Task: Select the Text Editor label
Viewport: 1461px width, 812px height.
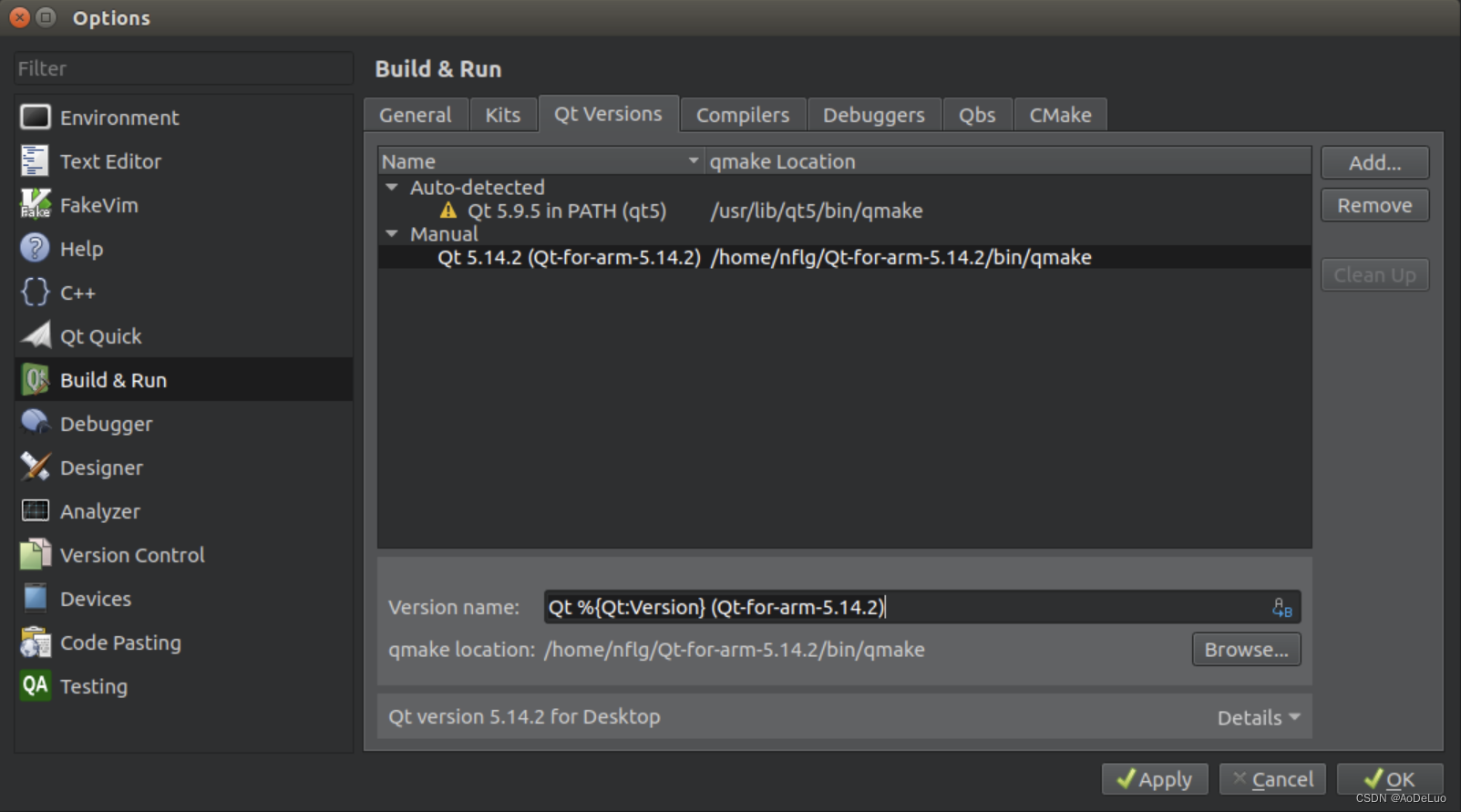Action: 110,161
